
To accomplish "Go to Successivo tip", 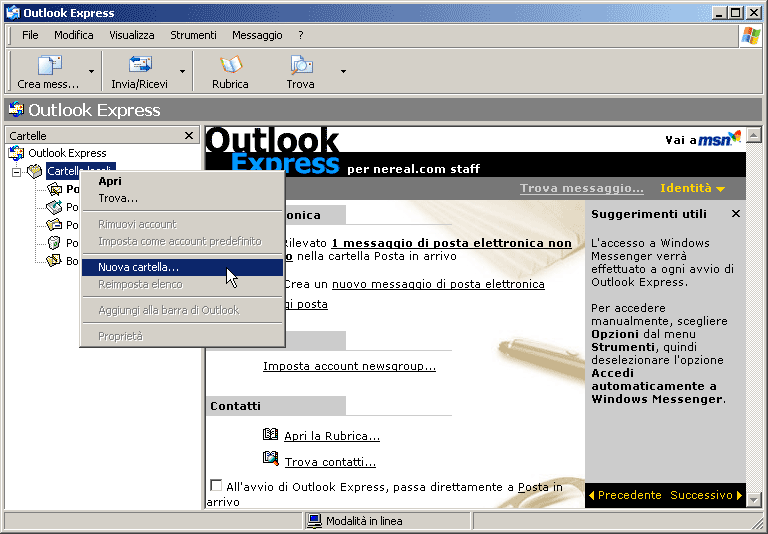I will click(706, 495).
